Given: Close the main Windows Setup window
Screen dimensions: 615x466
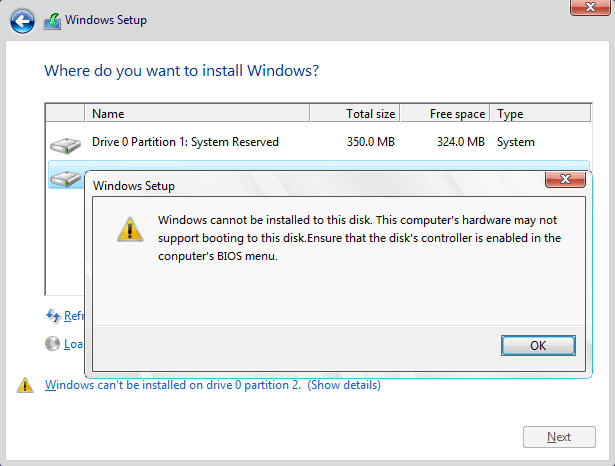Looking at the screenshot, I should [x=589, y=8].
